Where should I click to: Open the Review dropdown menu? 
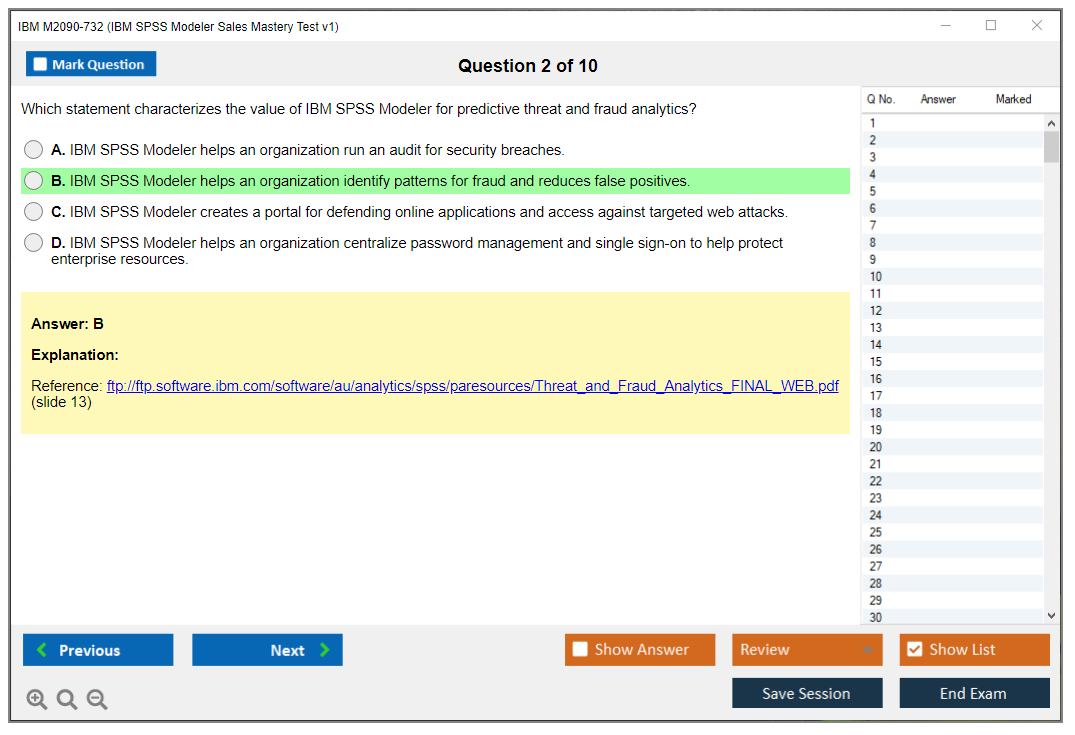coord(807,650)
